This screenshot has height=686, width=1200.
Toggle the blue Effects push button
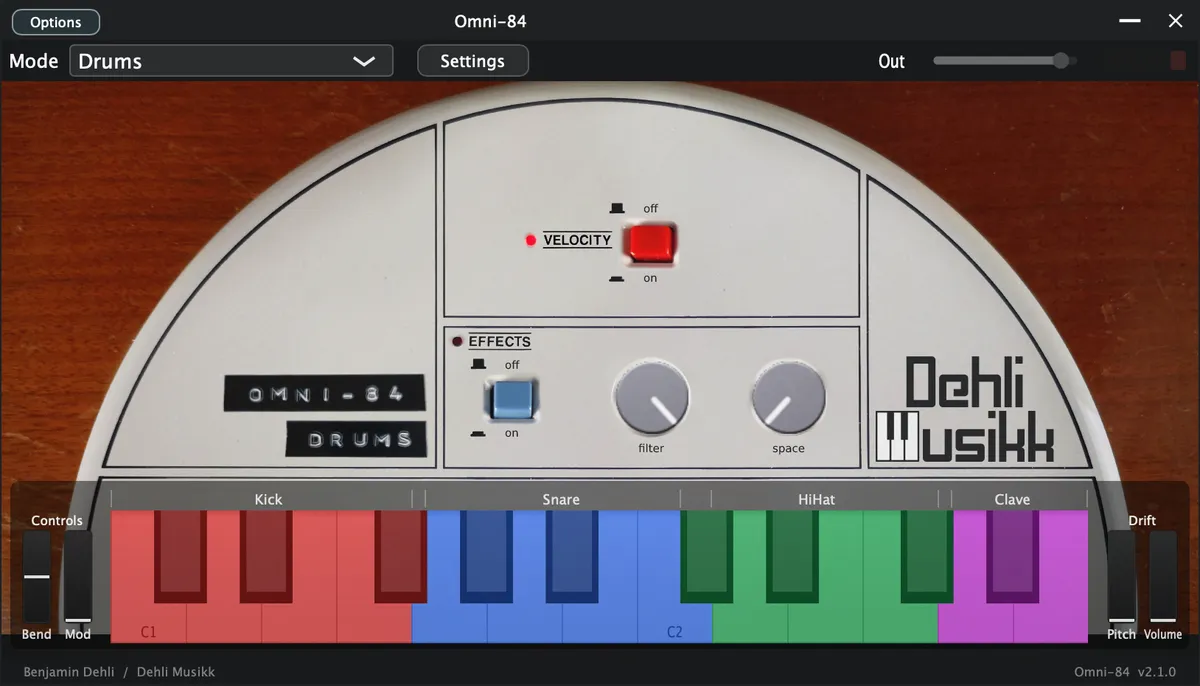[x=511, y=398]
